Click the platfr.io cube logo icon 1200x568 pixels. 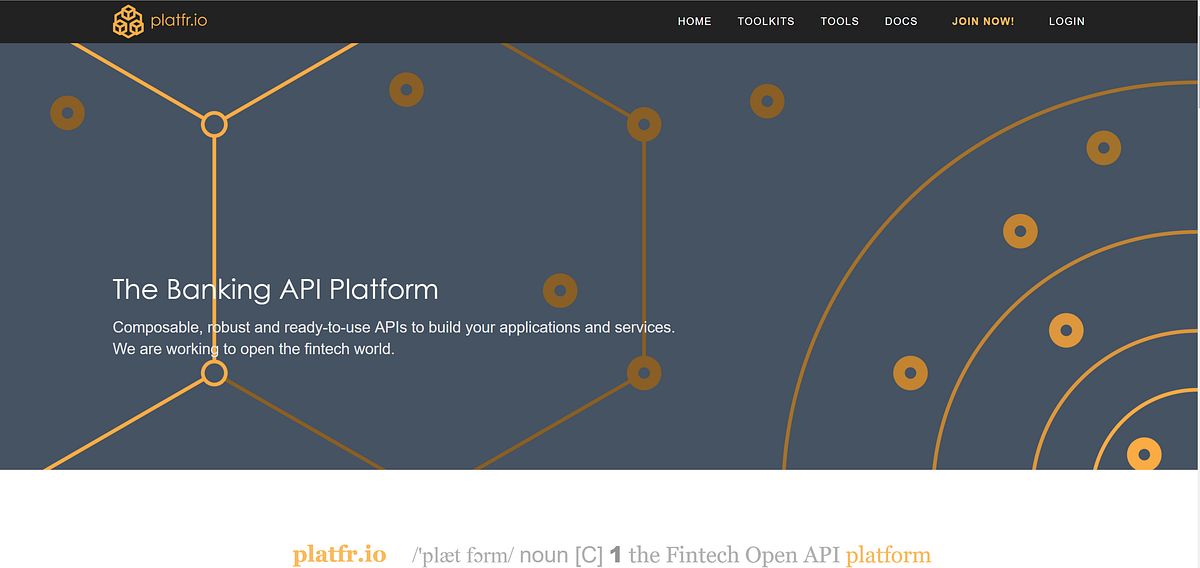pos(129,21)
